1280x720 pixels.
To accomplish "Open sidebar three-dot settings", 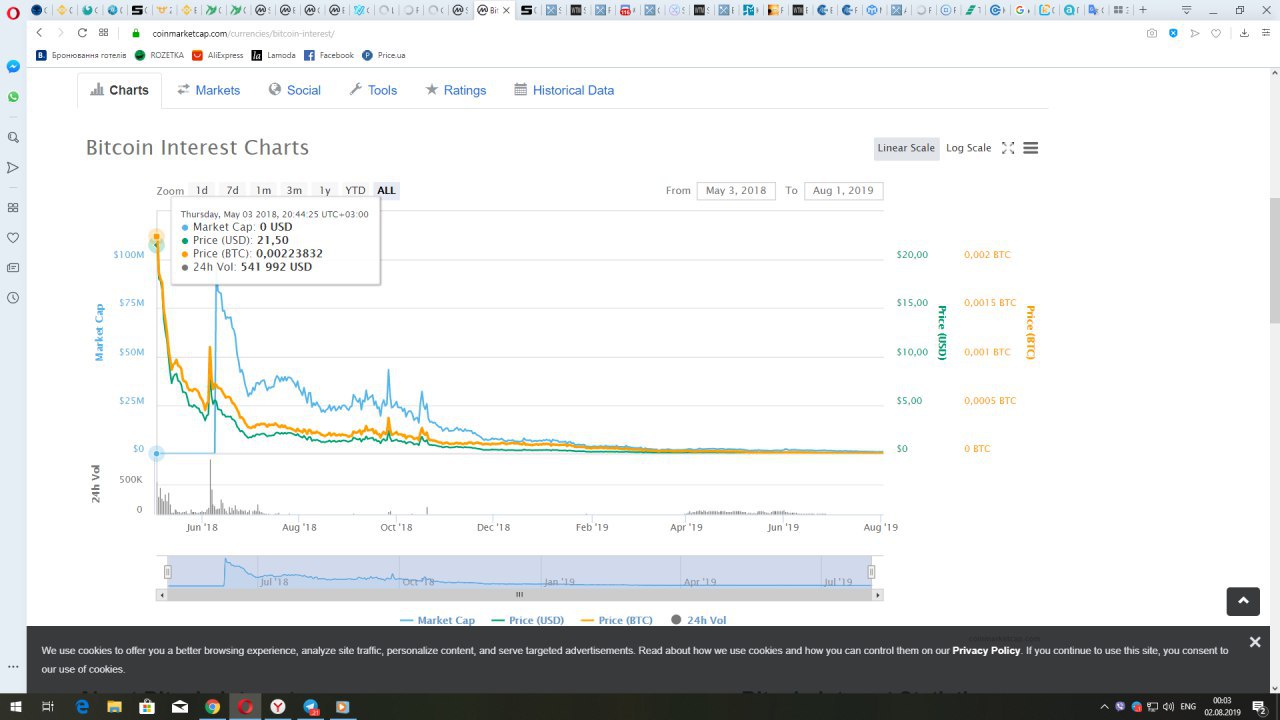I will (x=13, y=666).
